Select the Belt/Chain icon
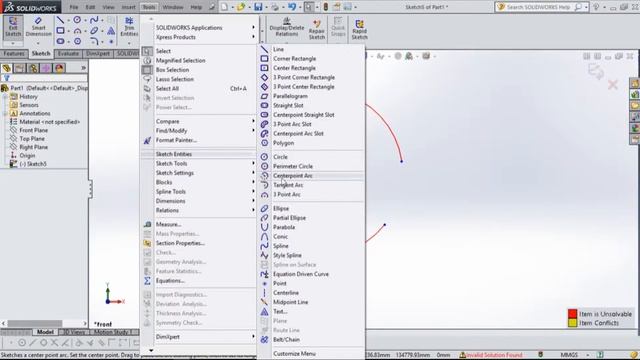The image size is (640, 360). [264, 340]
